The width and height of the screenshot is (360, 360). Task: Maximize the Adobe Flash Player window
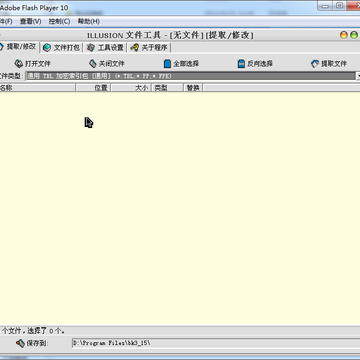pos(339,6)
